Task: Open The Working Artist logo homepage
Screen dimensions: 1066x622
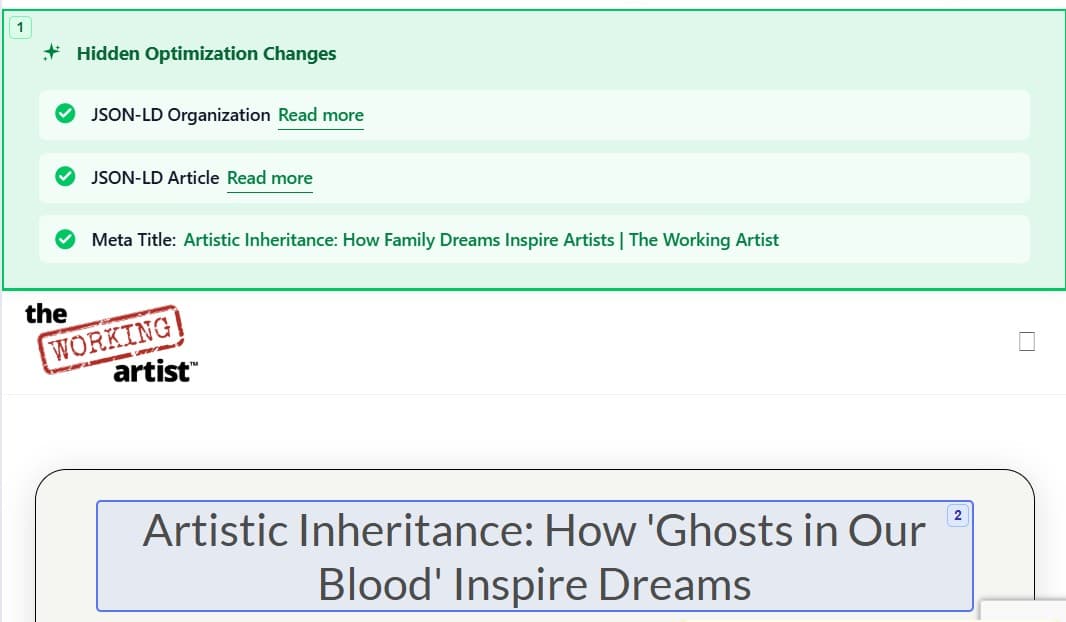Action: click(111, 343)
